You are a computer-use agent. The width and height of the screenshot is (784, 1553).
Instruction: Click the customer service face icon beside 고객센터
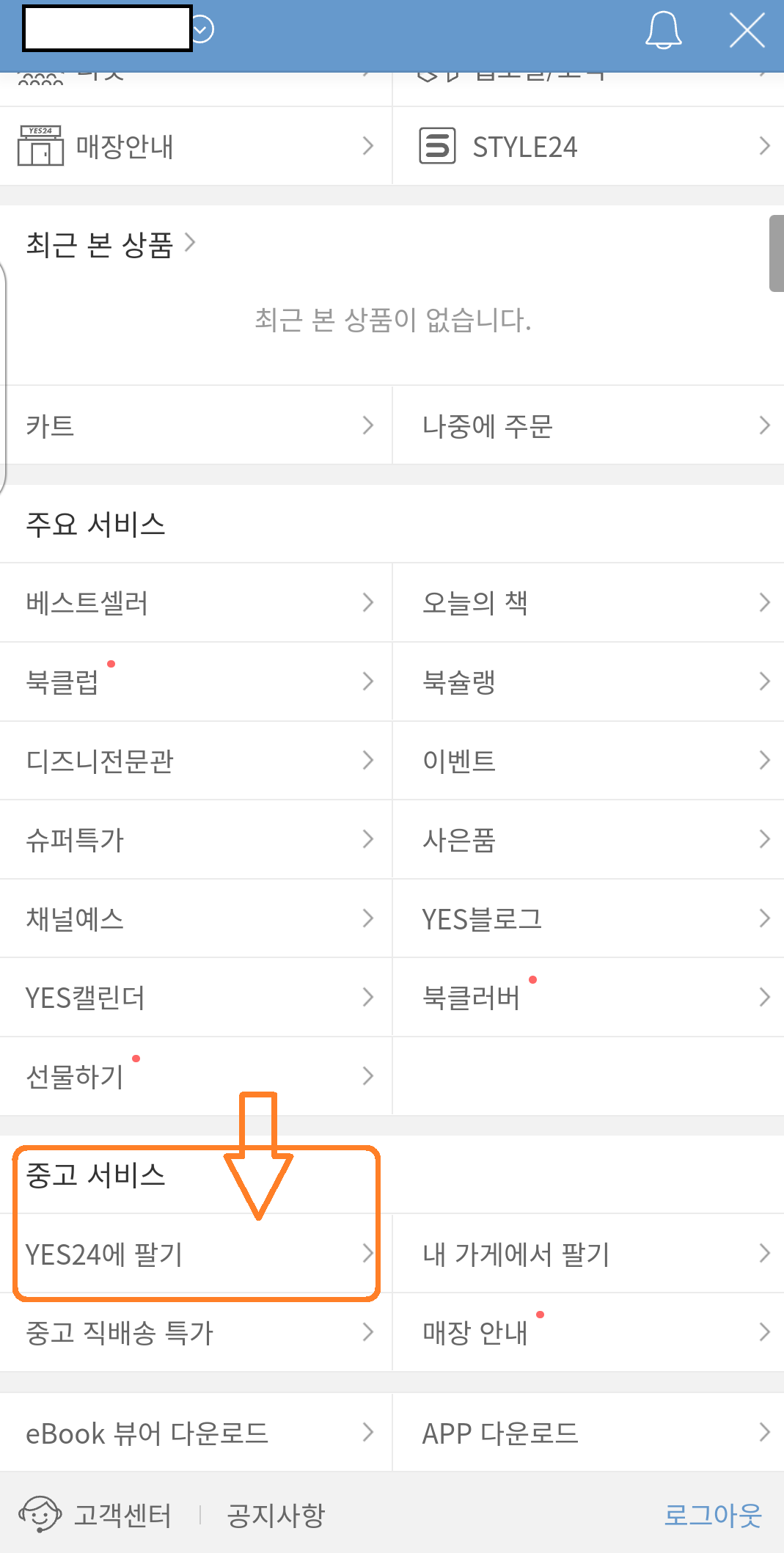(41, 1513)
